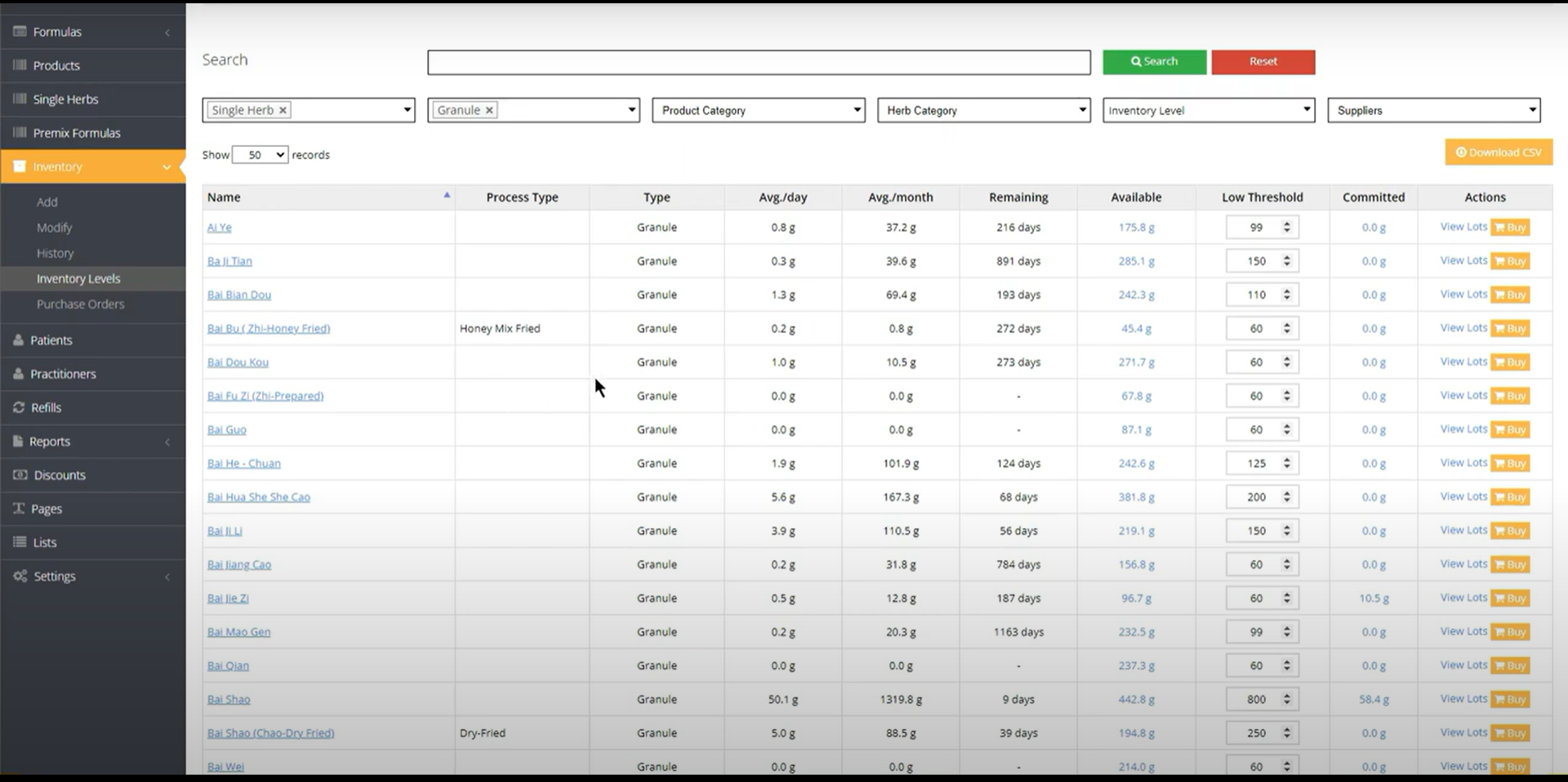Select Inventory Levels in sidebar
This screenshot has width=1568, height=782.
[x=78, y=278]
